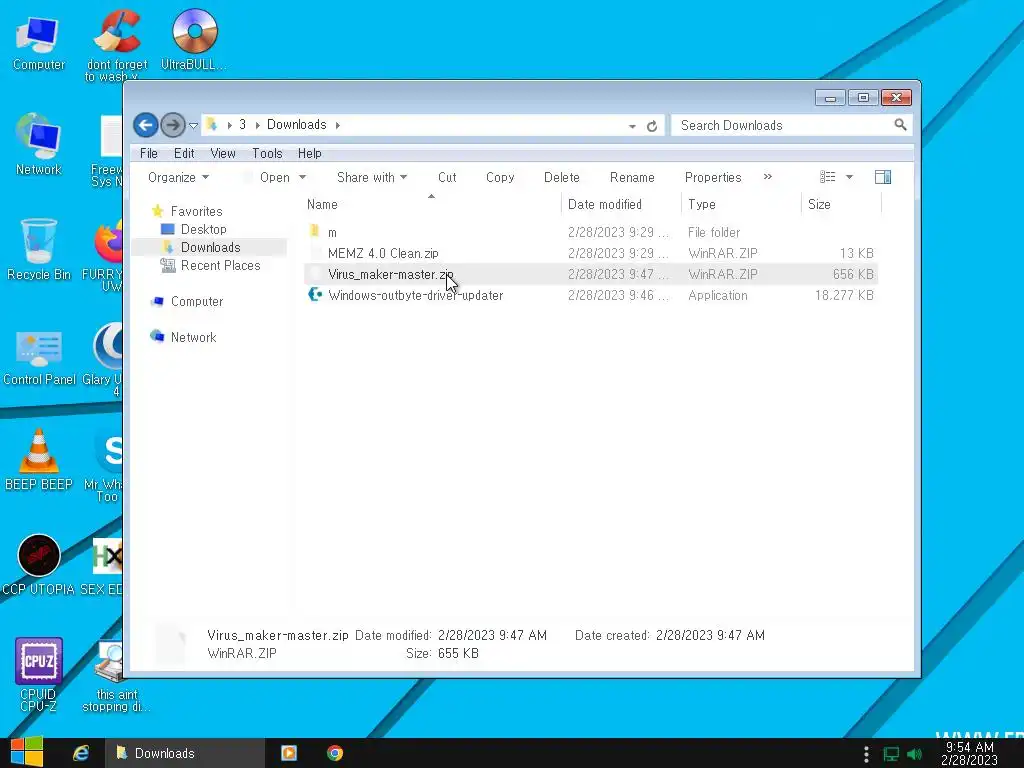Toggle the preview pane icon

(x=882, y=177)
